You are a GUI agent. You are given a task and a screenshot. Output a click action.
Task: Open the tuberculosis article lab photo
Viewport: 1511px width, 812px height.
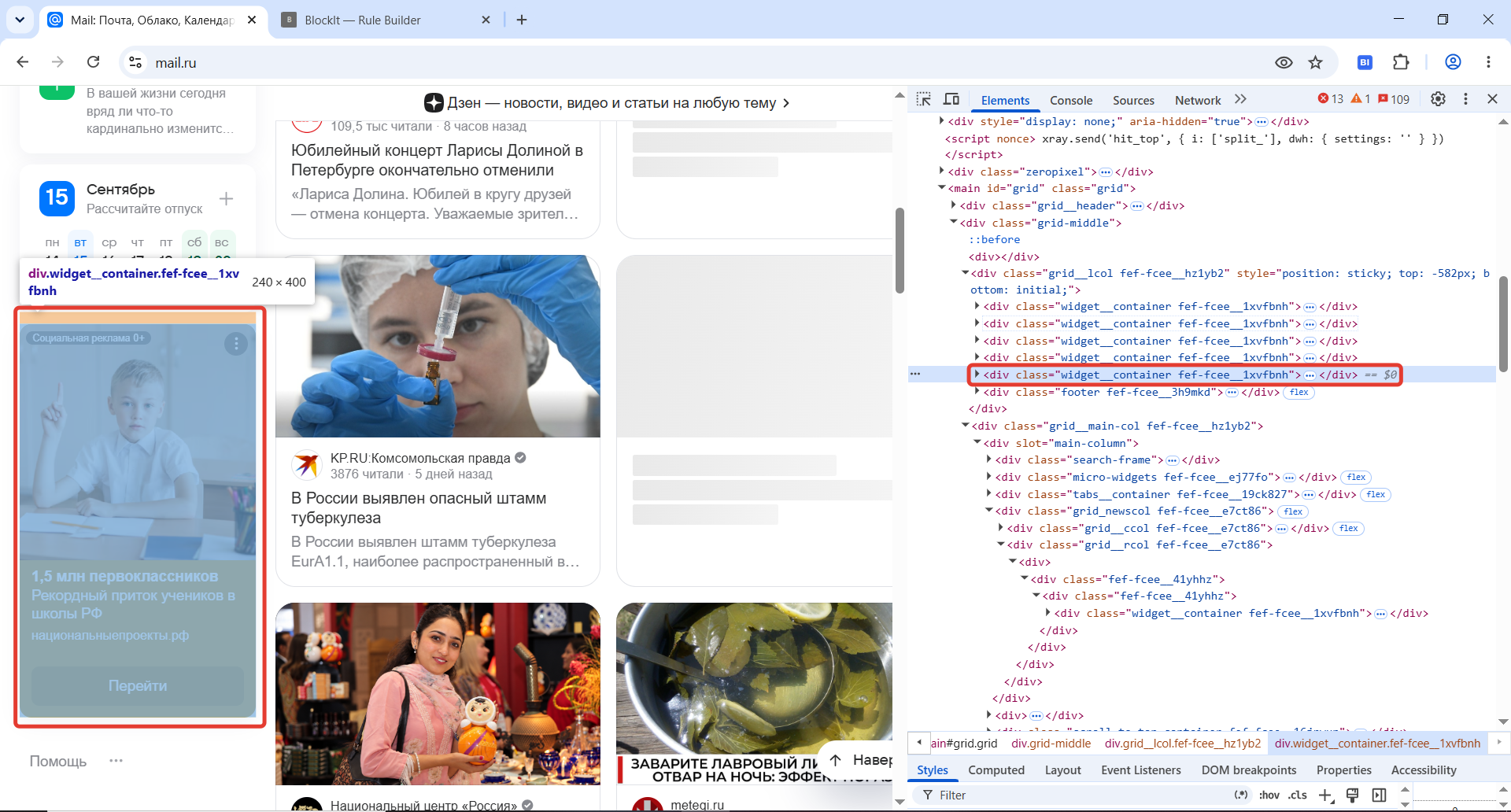pos(438,346)
